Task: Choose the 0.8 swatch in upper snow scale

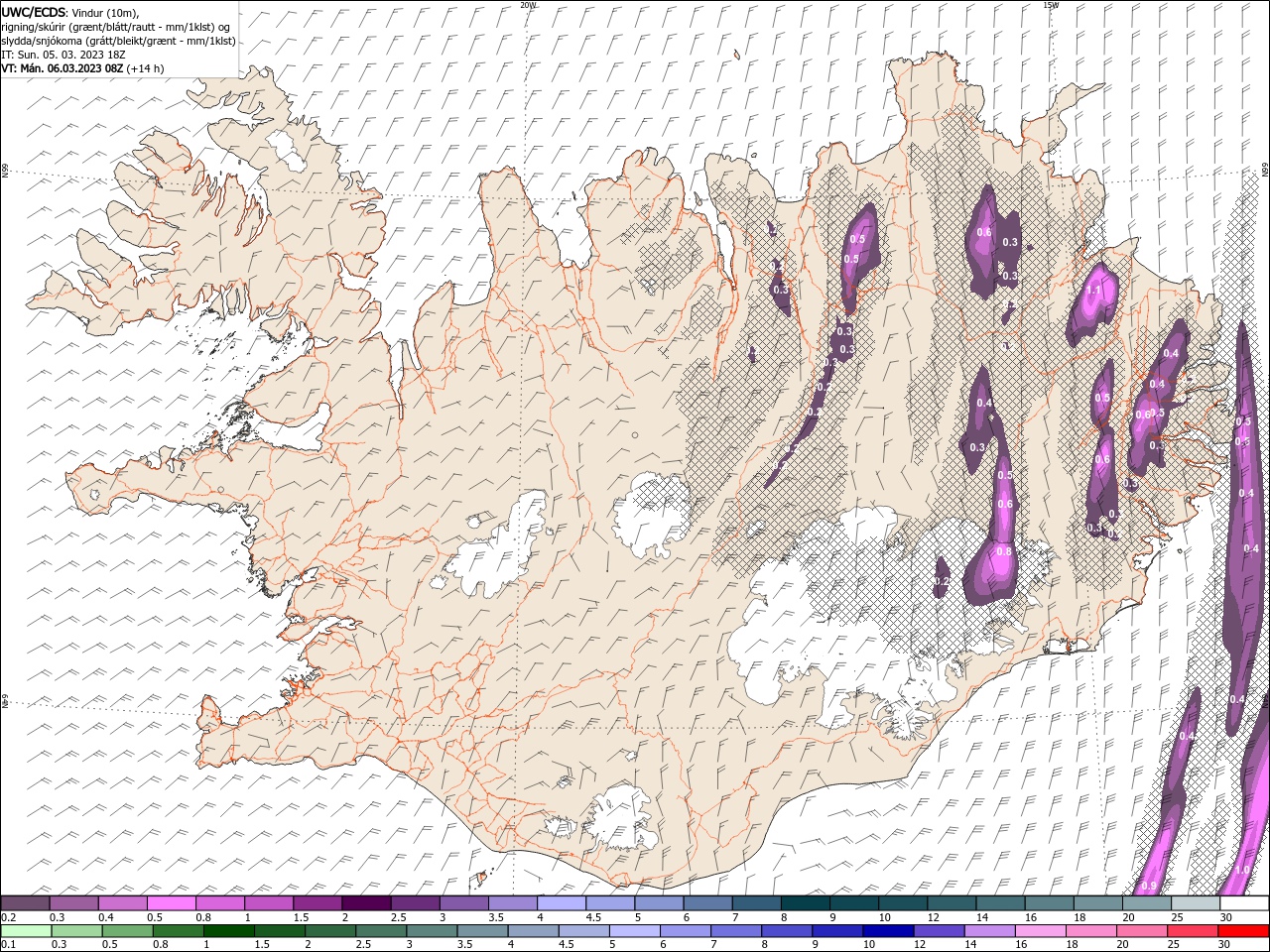Action: coord(219,903)
